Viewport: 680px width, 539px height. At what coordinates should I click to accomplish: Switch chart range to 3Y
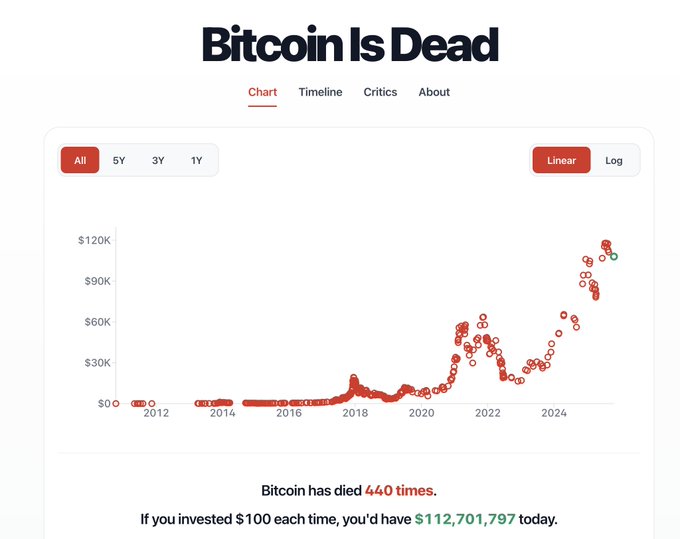pyautogui.click(x=158, y=160)
